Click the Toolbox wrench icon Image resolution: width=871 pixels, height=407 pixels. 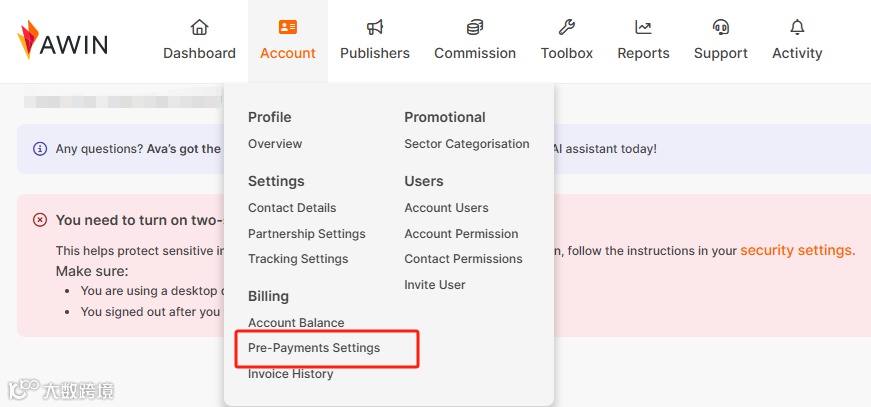pos(567,27)
